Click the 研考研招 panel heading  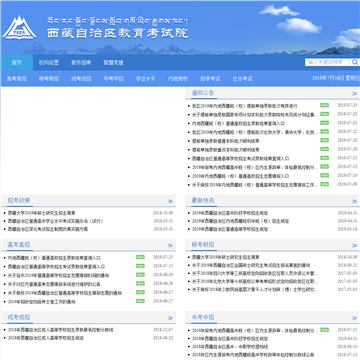(203, 245)
